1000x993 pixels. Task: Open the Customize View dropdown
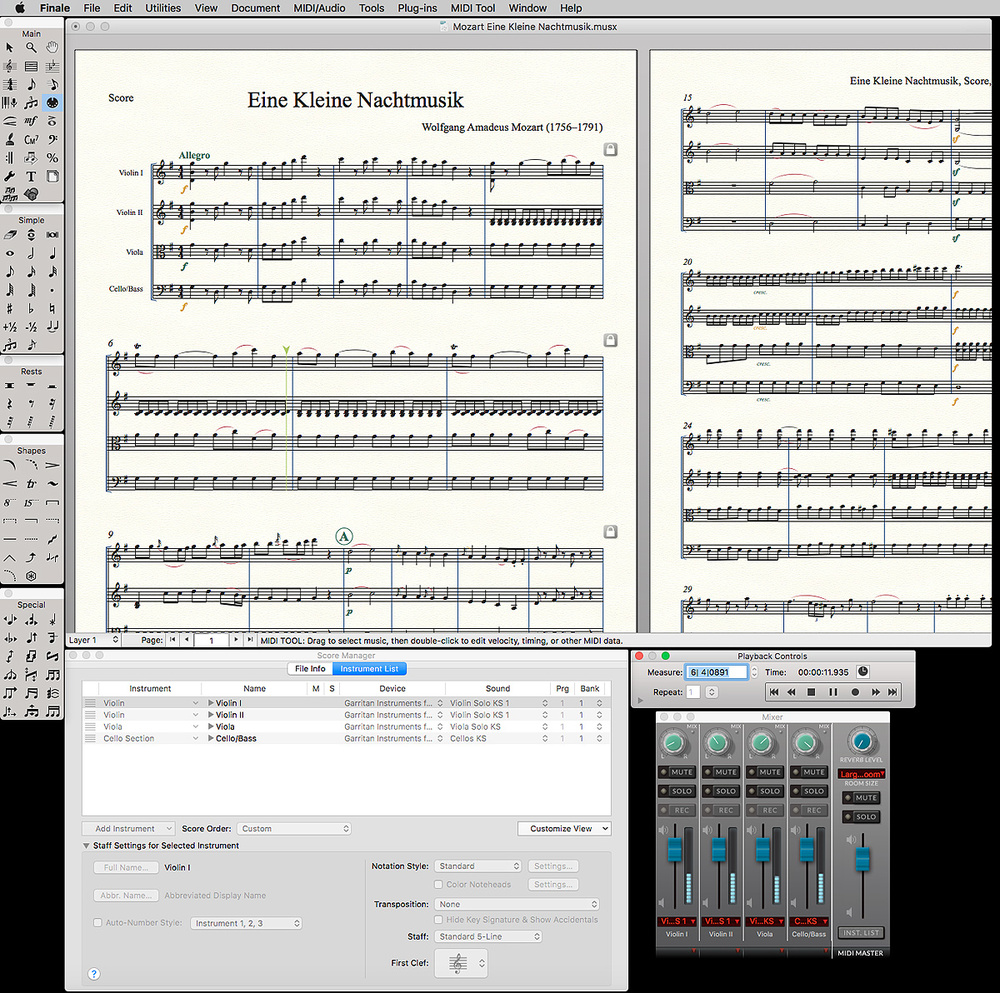[564, 828]
